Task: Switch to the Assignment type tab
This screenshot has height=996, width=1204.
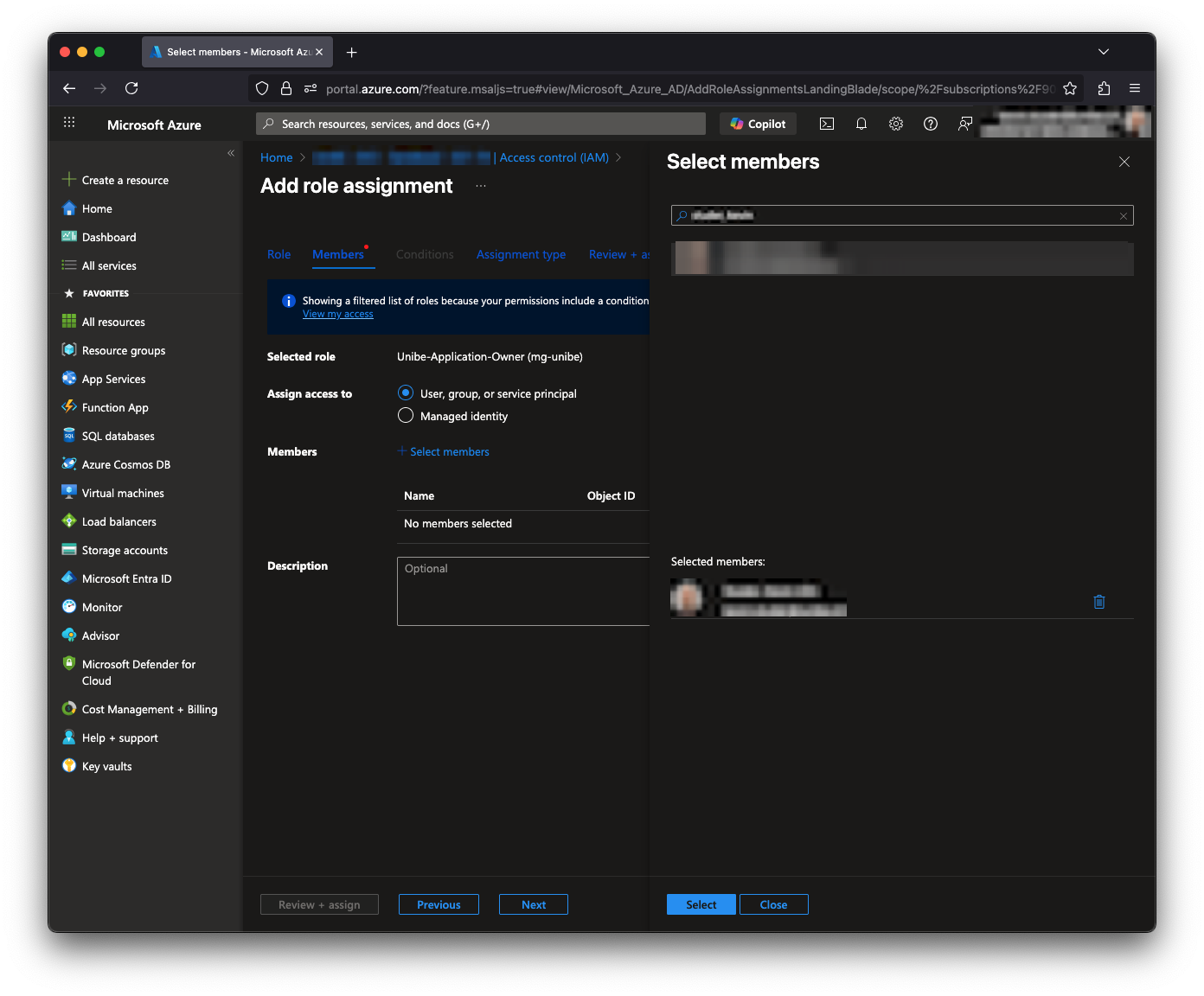Action: pos(521,254)
